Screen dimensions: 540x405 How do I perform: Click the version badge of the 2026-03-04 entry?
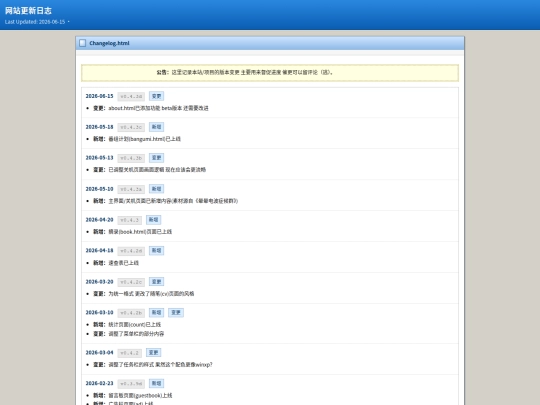point(129,353)
